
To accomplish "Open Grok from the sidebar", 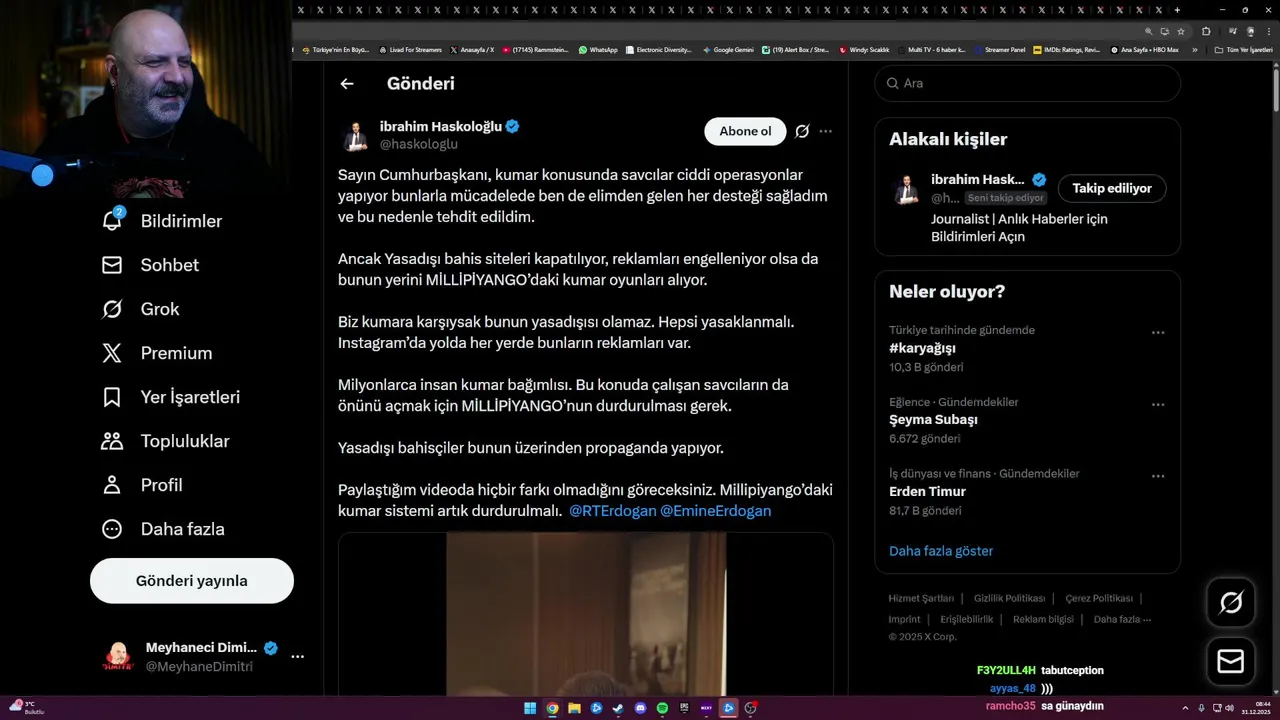I will point(140,309).
